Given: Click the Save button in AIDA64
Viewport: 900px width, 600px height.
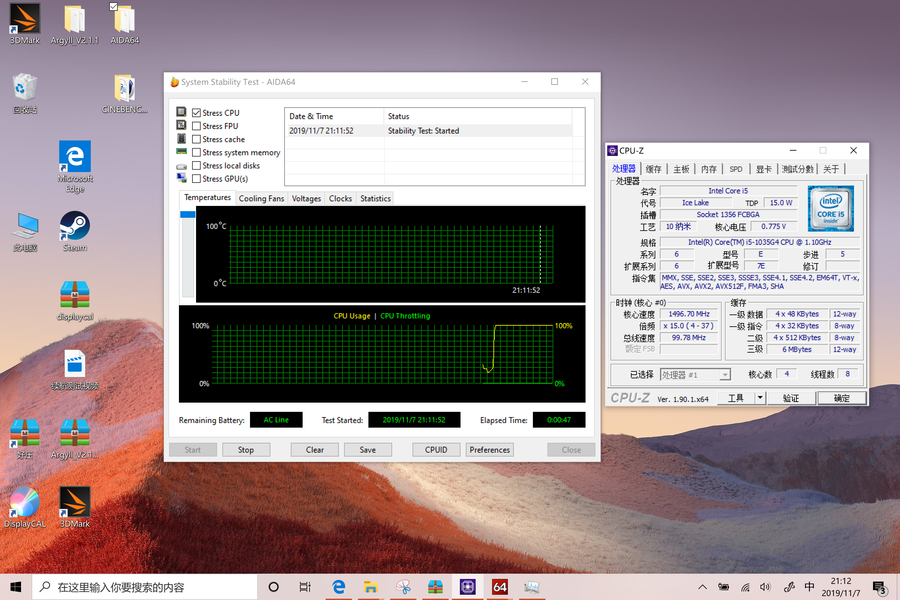Looking at the screenshot, I should 368,450.
